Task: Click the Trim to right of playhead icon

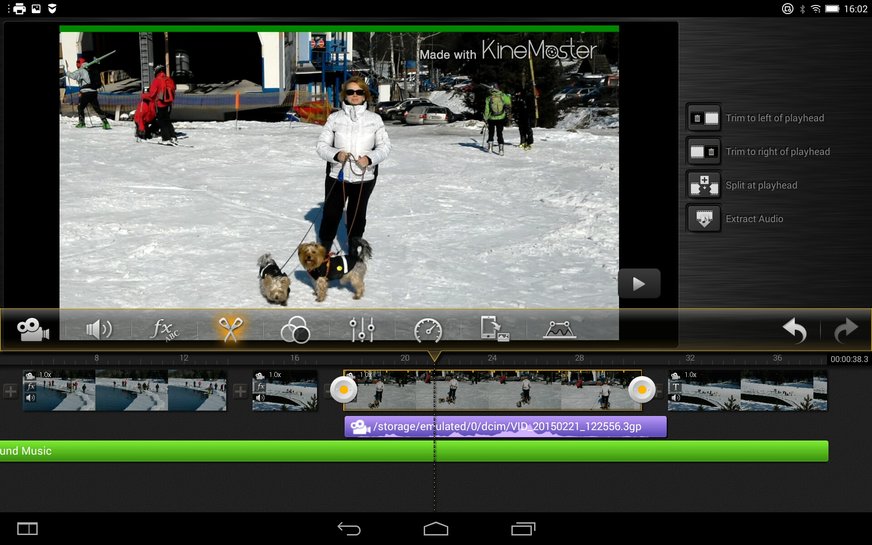Action: (x=703, y=151)
